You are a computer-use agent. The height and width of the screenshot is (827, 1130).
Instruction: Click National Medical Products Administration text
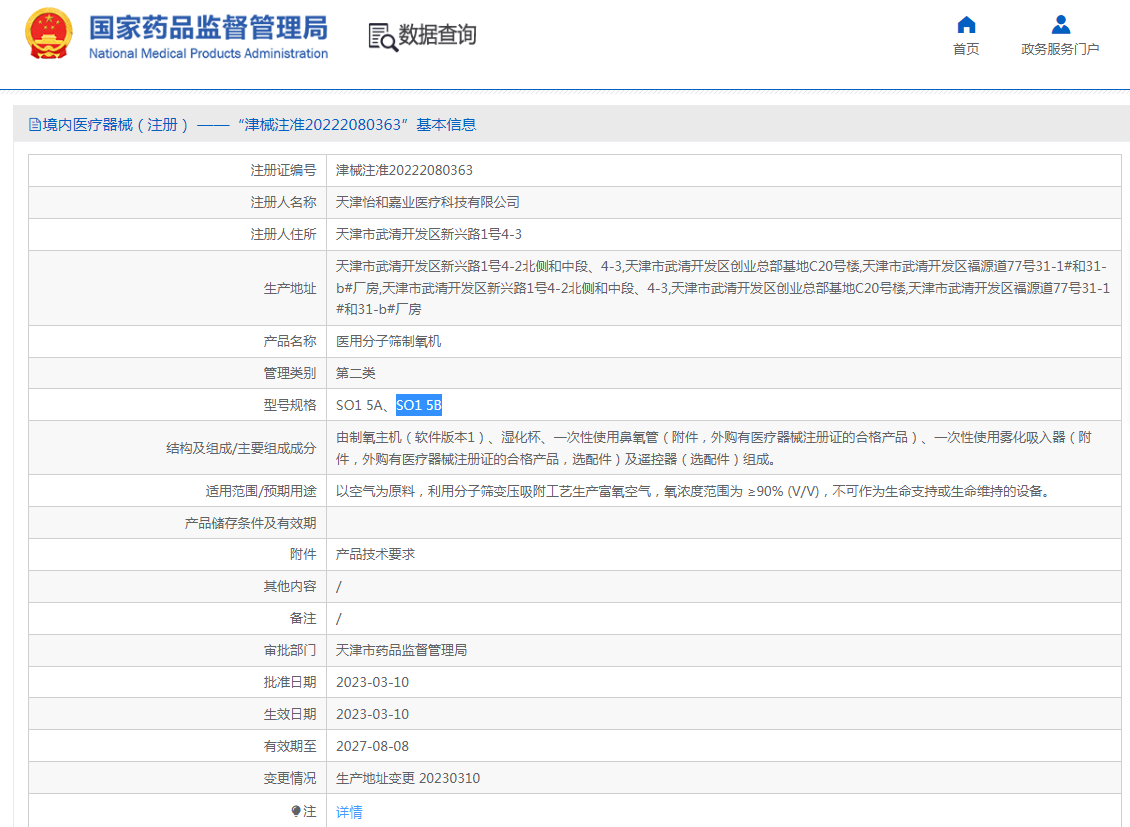[208, 53]
